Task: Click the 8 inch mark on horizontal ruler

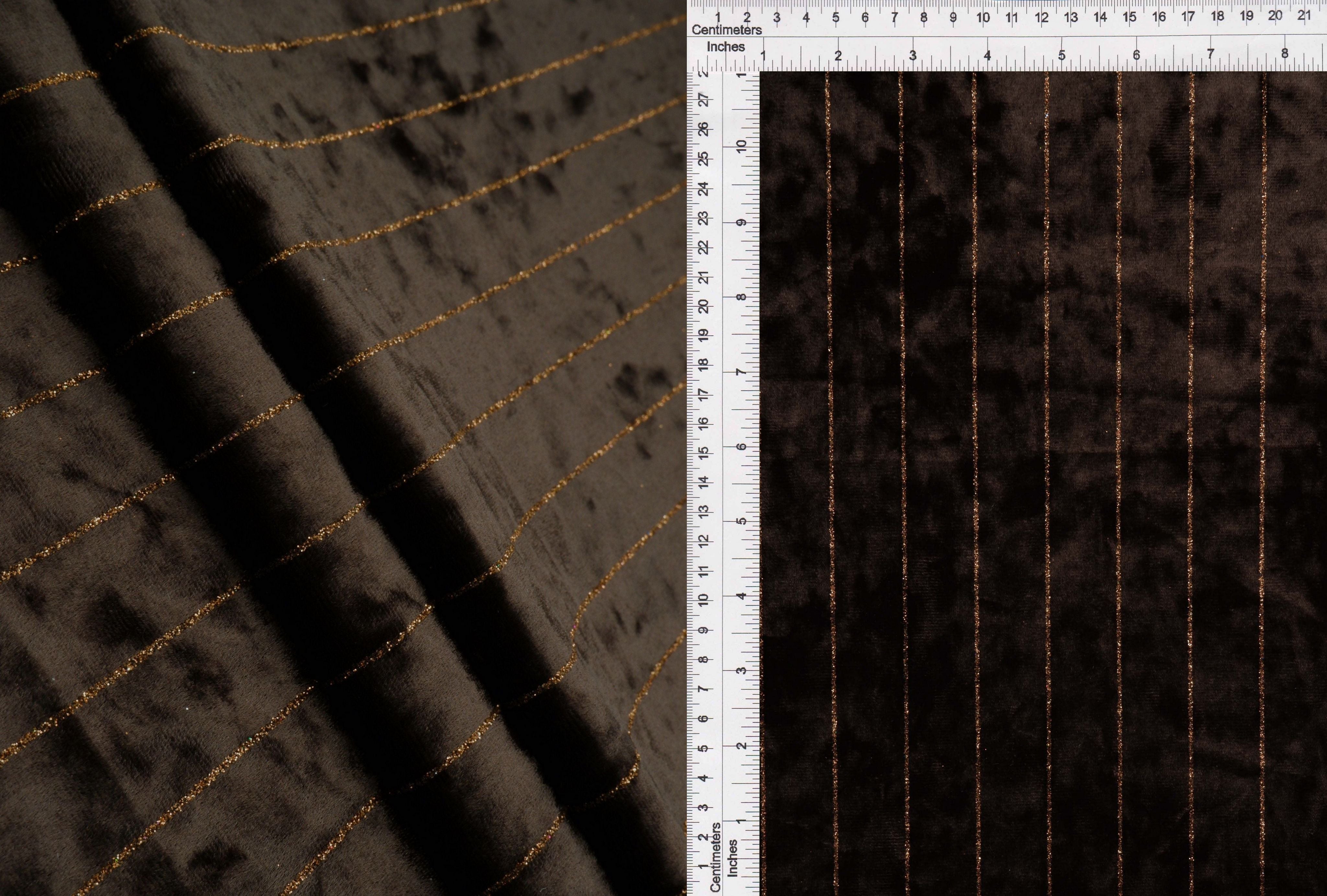Action: (1285, 53)
